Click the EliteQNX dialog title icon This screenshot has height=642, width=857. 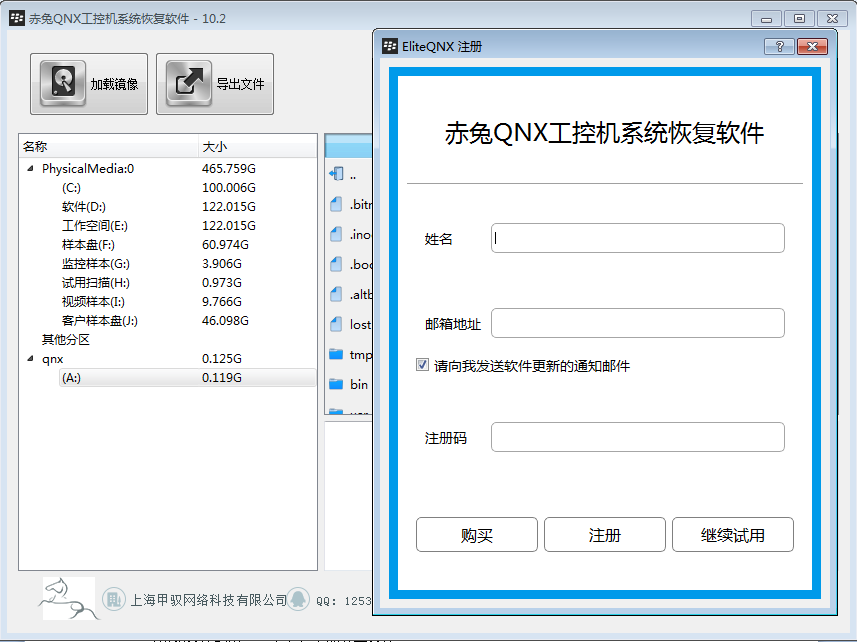coord(390,46)
